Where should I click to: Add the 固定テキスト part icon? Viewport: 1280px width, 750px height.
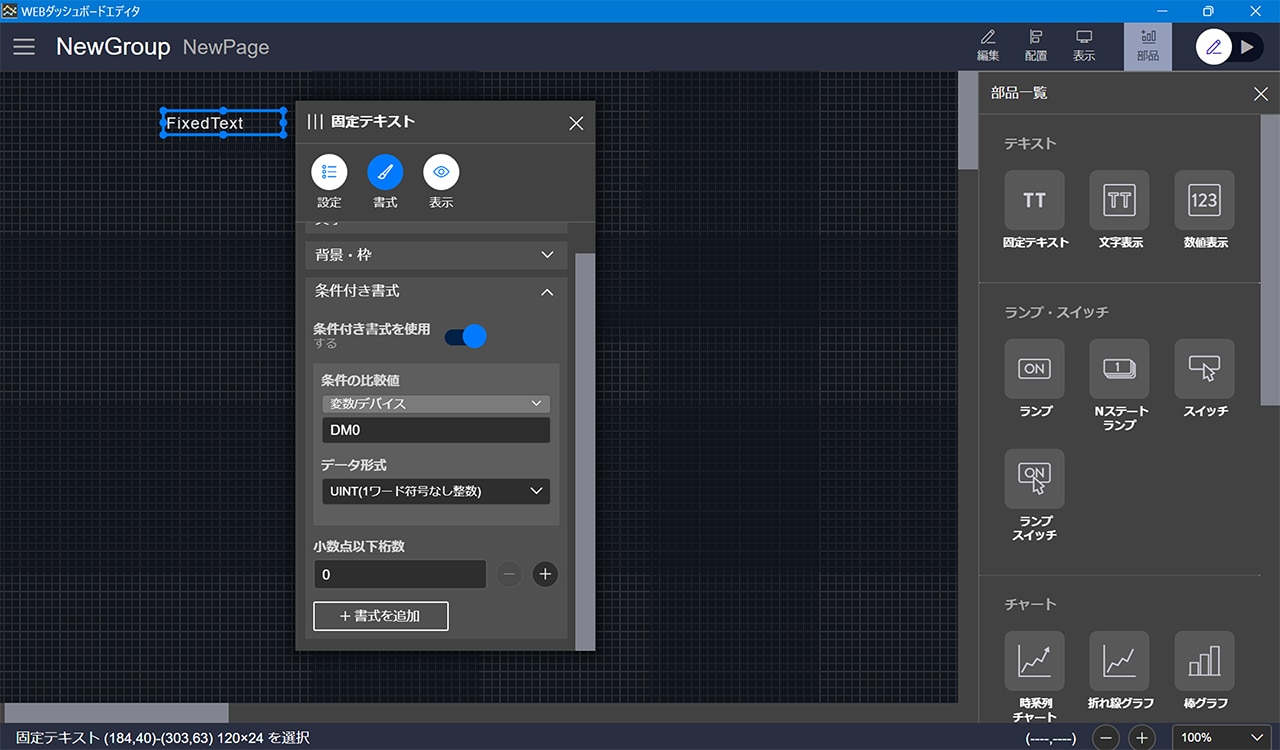1034,200
